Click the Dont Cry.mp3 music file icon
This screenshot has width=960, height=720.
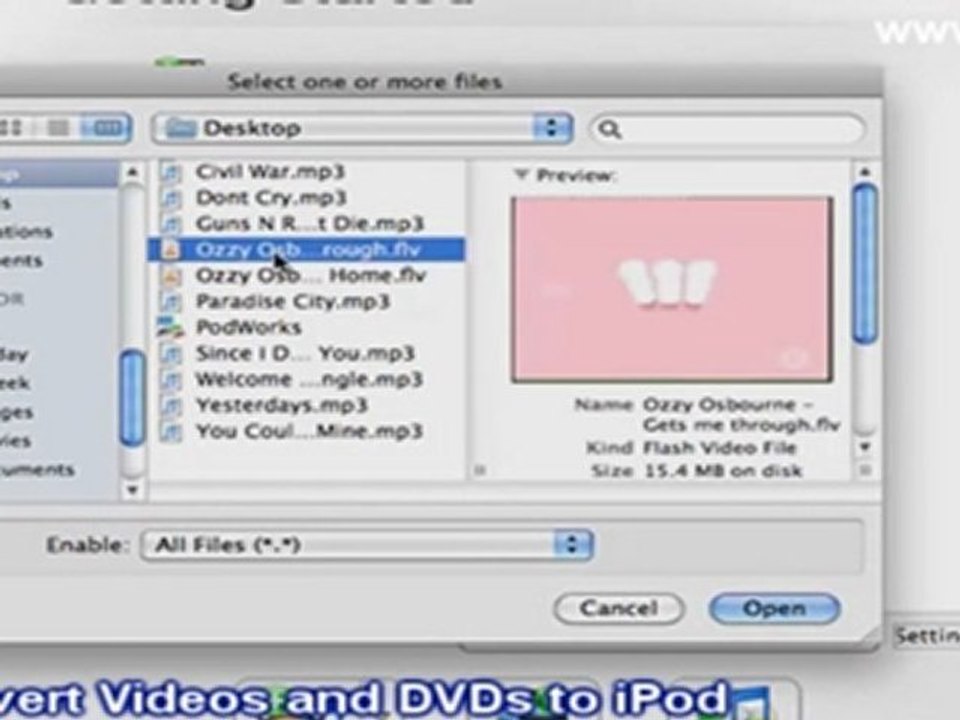(171, 198)
